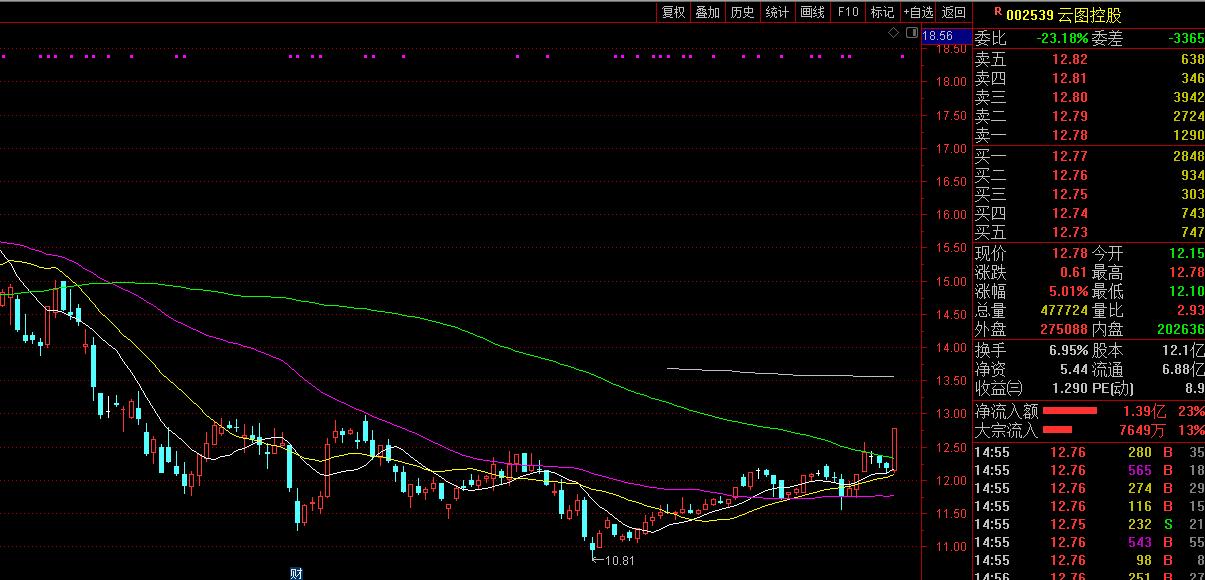Click the 收益(三) earnings quarter label
1205x580 pixels.
tap(1000, 387)
